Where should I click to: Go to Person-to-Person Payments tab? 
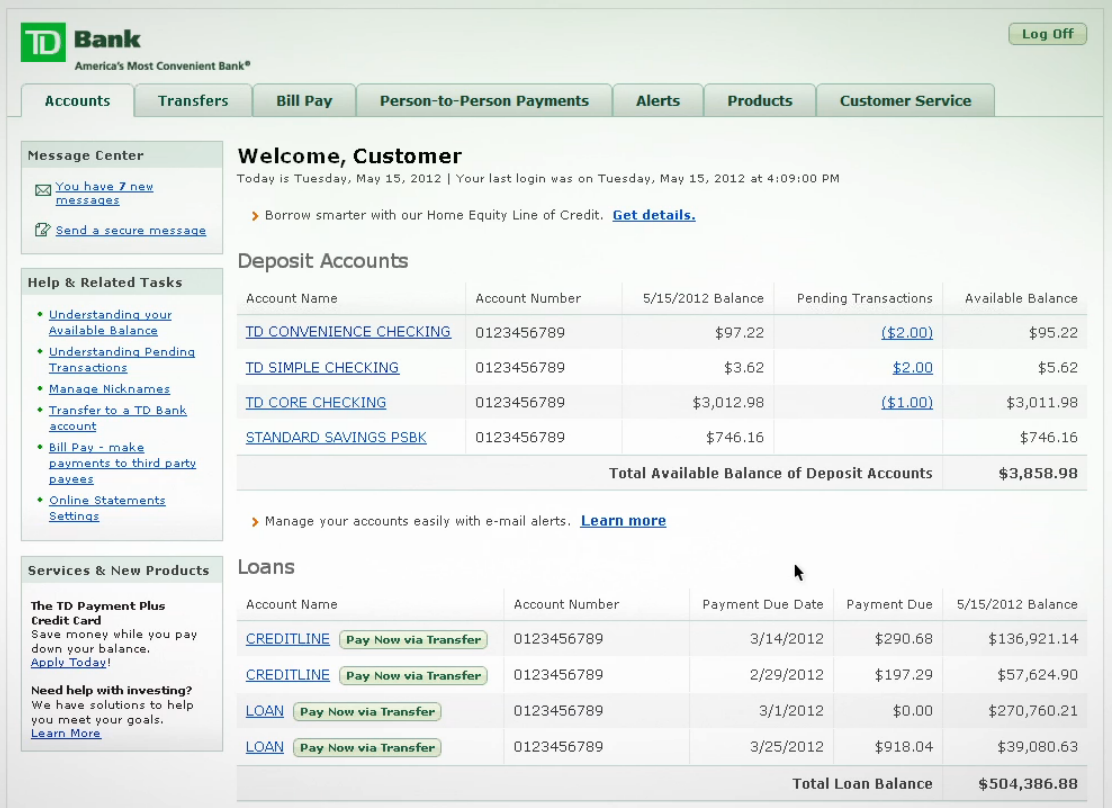pos(484,101)
